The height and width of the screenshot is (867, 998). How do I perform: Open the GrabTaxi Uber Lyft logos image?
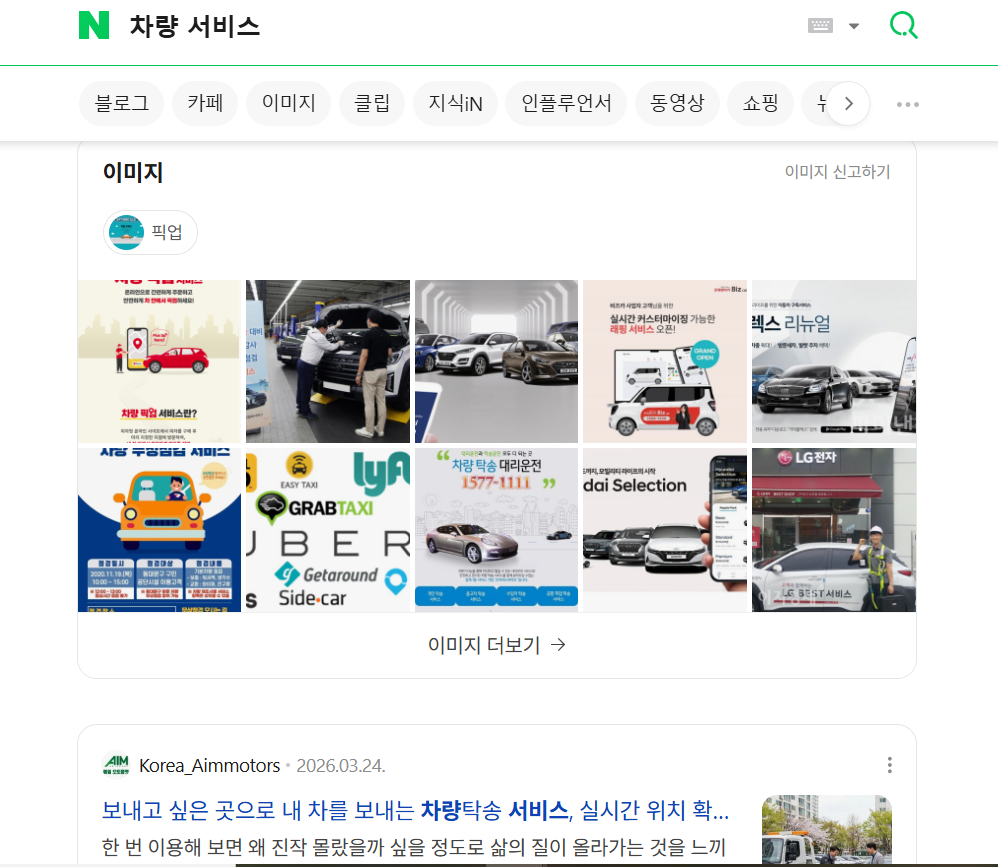(328, 529)
